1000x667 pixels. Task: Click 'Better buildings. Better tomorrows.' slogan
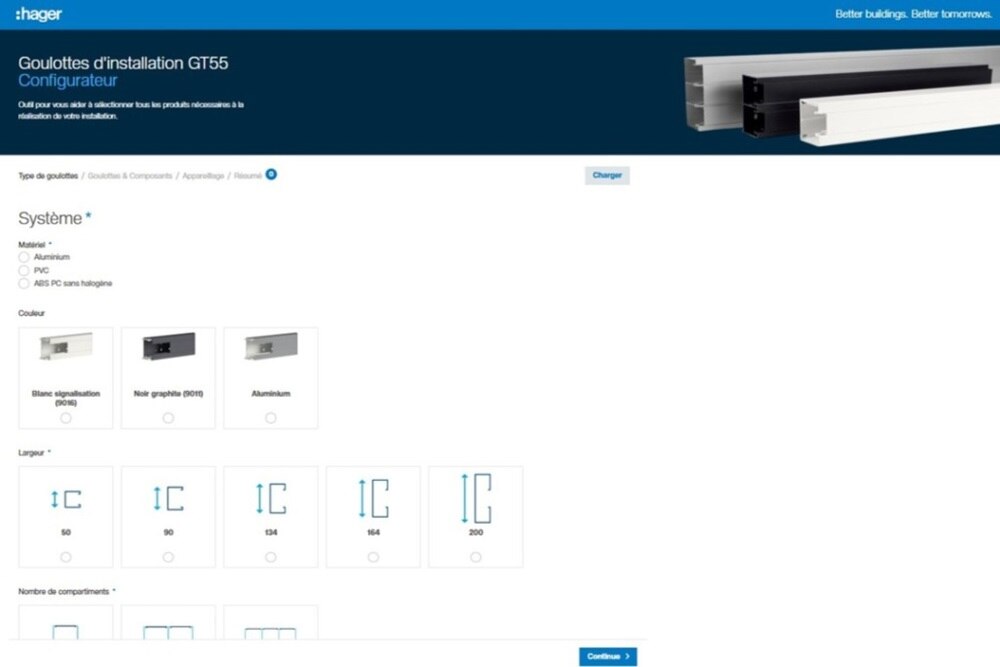(x=913, y=14)
